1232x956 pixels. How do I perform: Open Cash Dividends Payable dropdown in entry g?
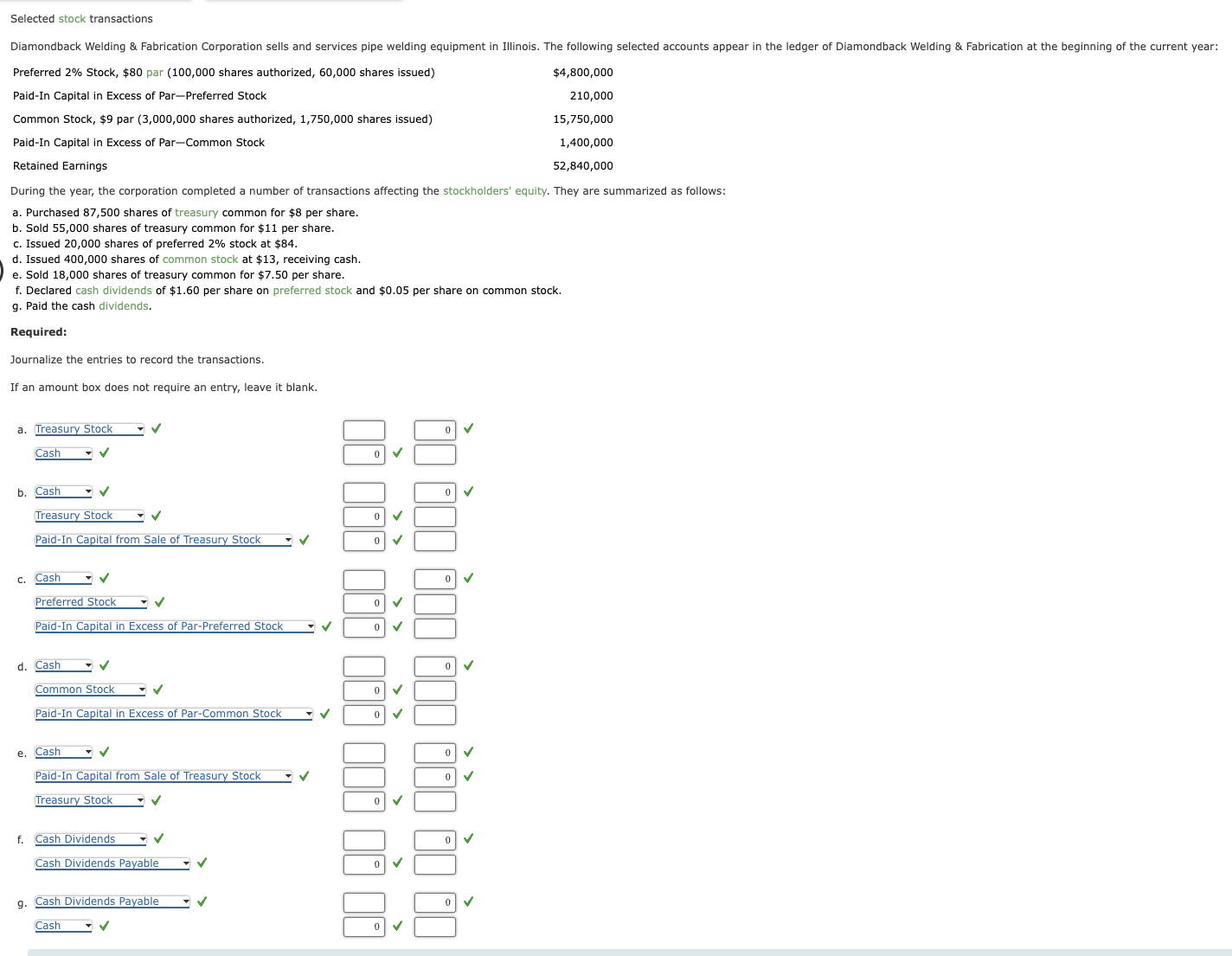click(112, 901)
